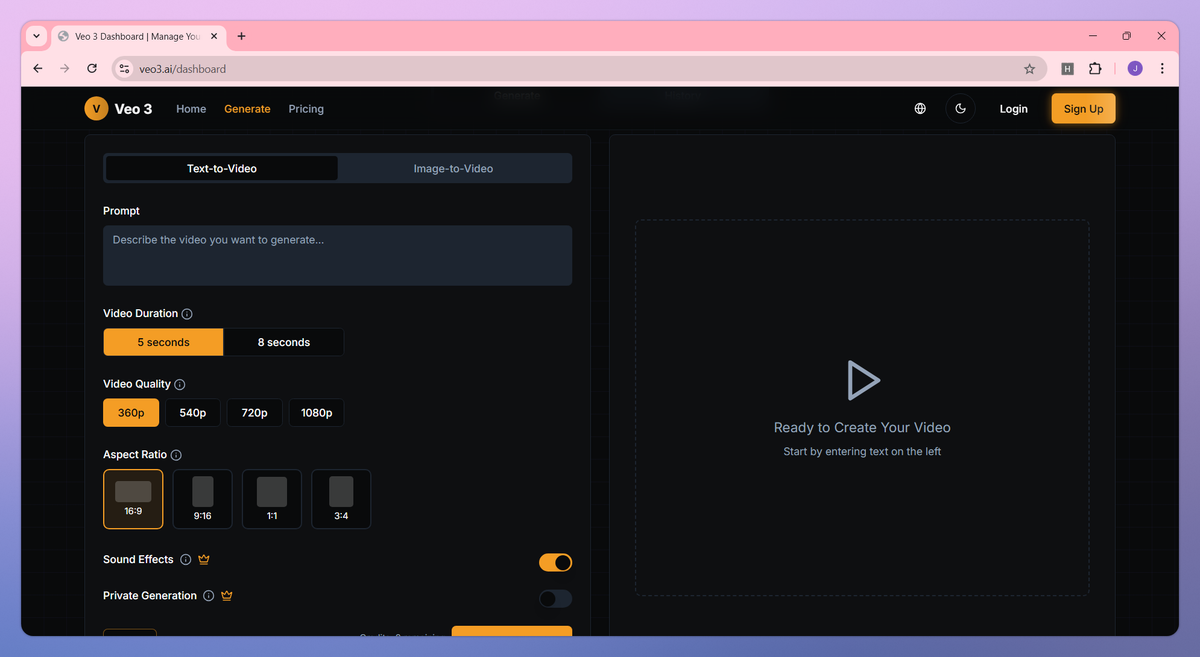
Task: Click the 'Sound Effects' label
Action: click(x=138, y=560)
